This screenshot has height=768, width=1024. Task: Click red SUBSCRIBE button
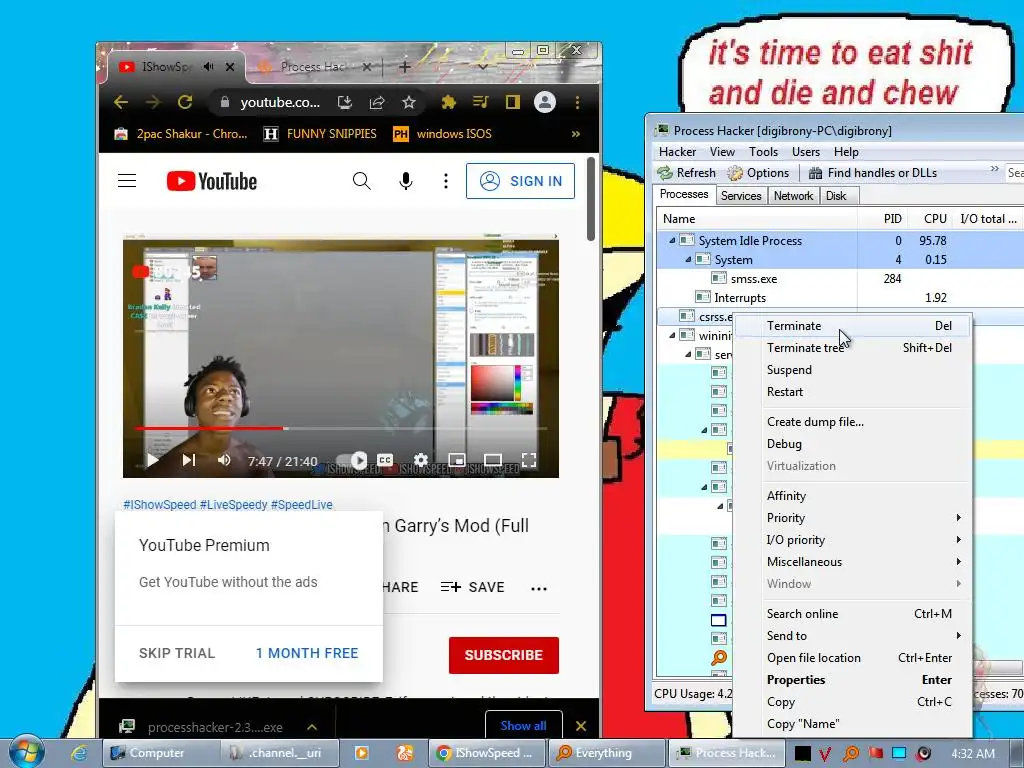[504, 655]
